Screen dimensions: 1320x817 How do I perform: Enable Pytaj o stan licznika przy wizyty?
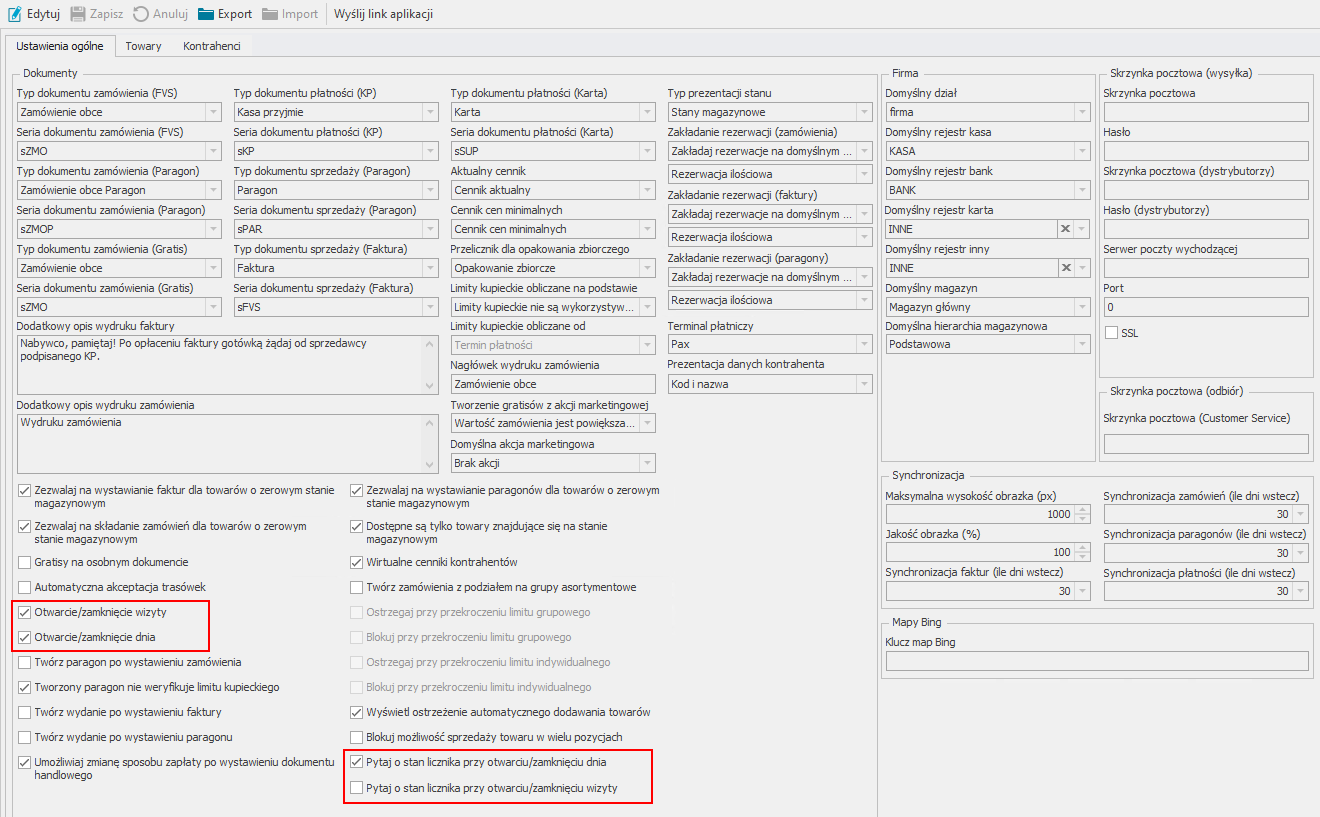coord(357,788)
